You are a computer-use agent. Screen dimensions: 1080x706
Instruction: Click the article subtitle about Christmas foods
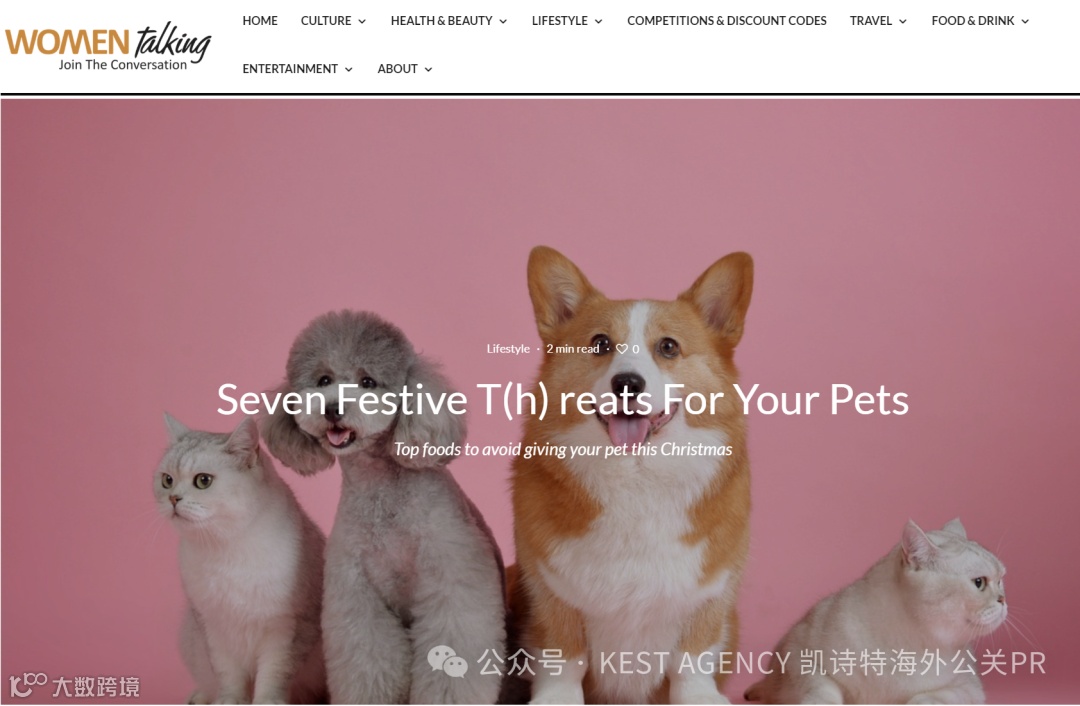[x=563, y=450]
